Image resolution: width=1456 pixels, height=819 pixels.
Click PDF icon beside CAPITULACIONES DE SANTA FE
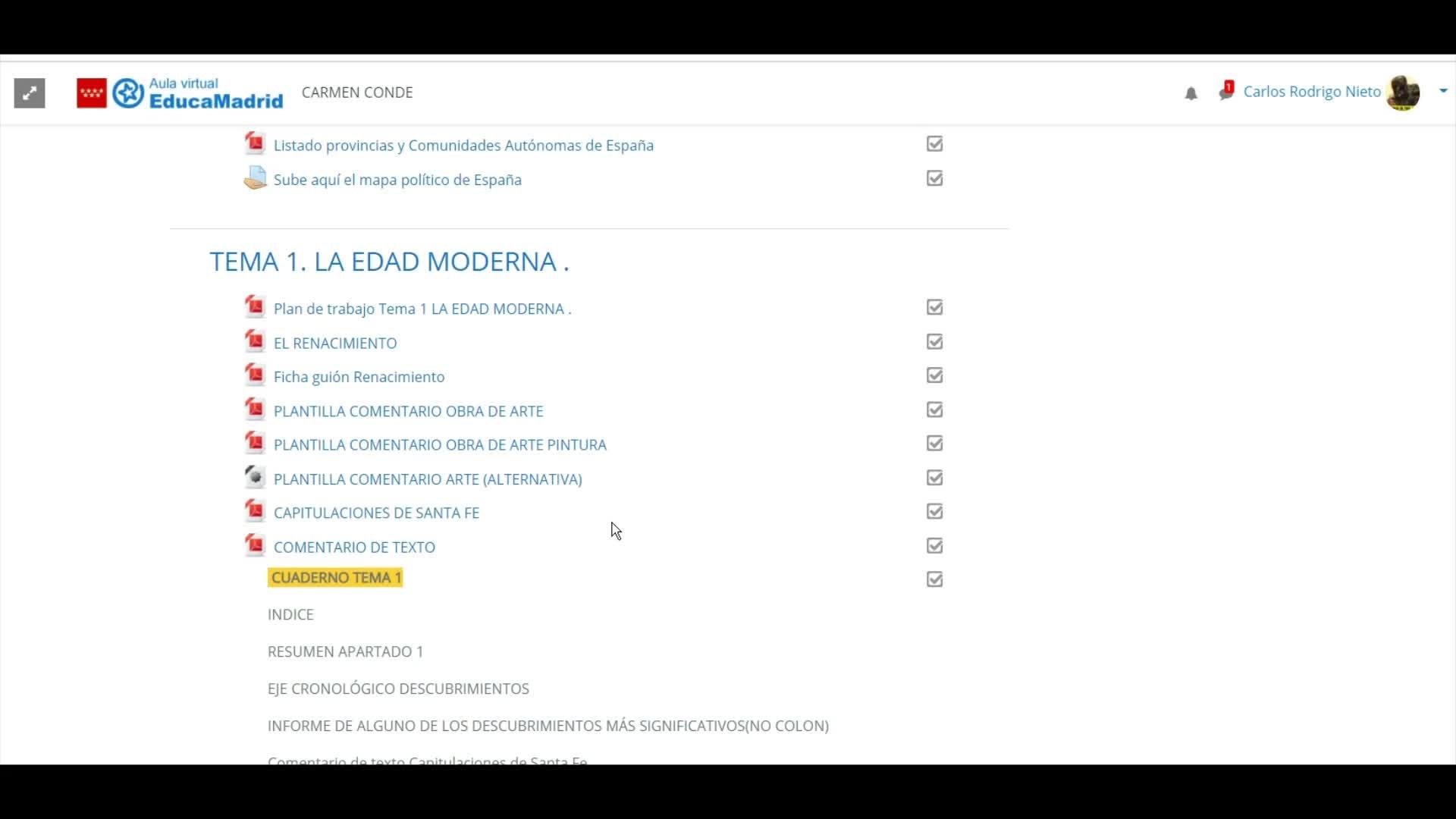tap(255, 512)
